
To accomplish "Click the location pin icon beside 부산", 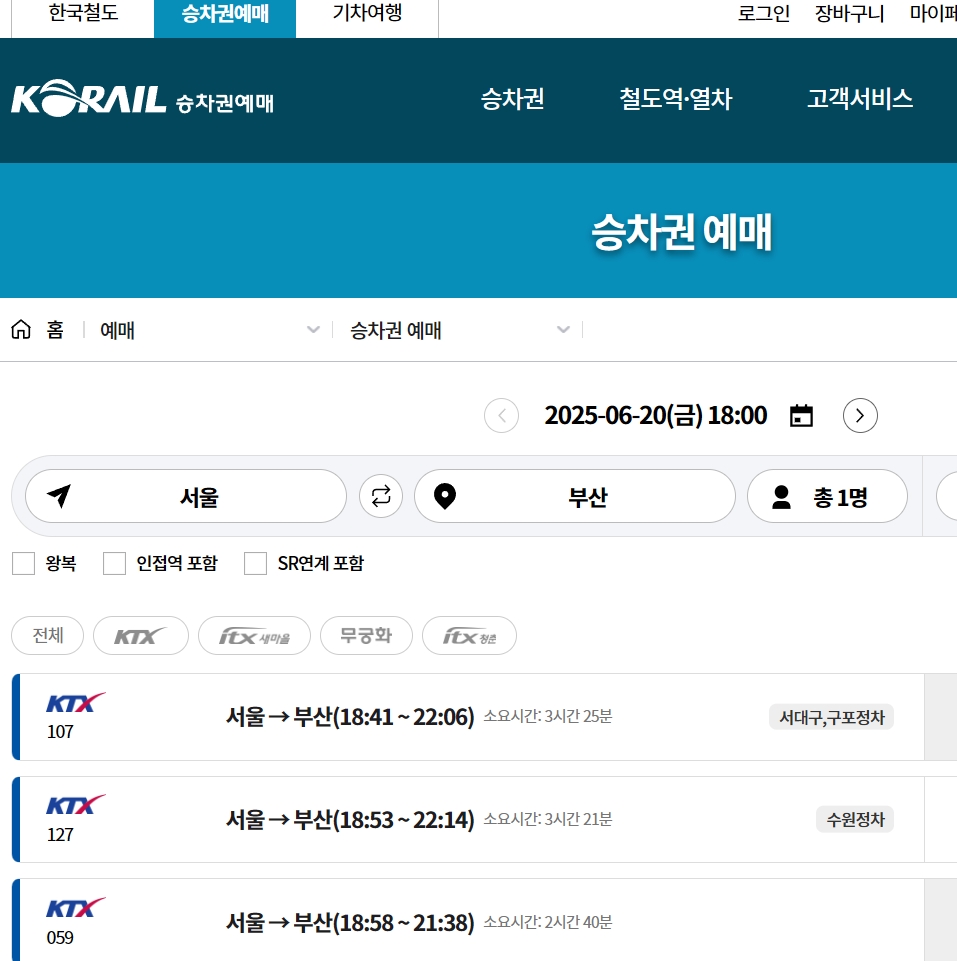I will (445, 496).
